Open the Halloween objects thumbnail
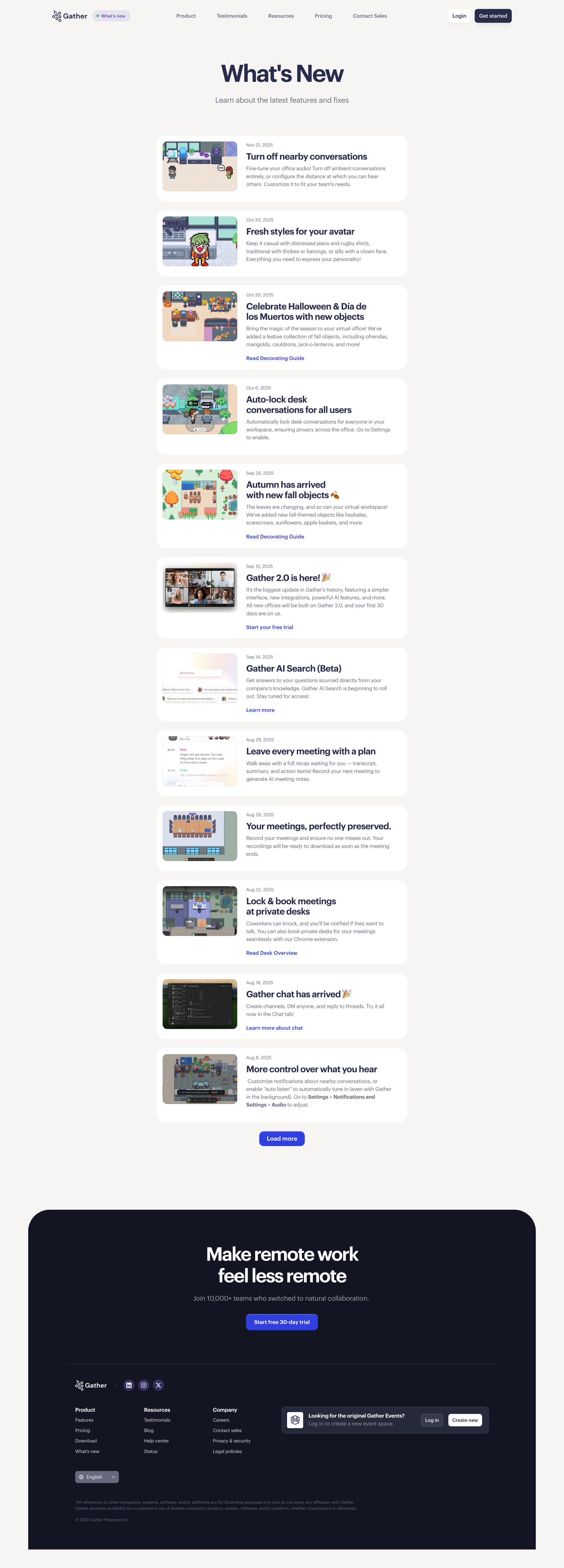564x1568 pixels. click(200, 316)
